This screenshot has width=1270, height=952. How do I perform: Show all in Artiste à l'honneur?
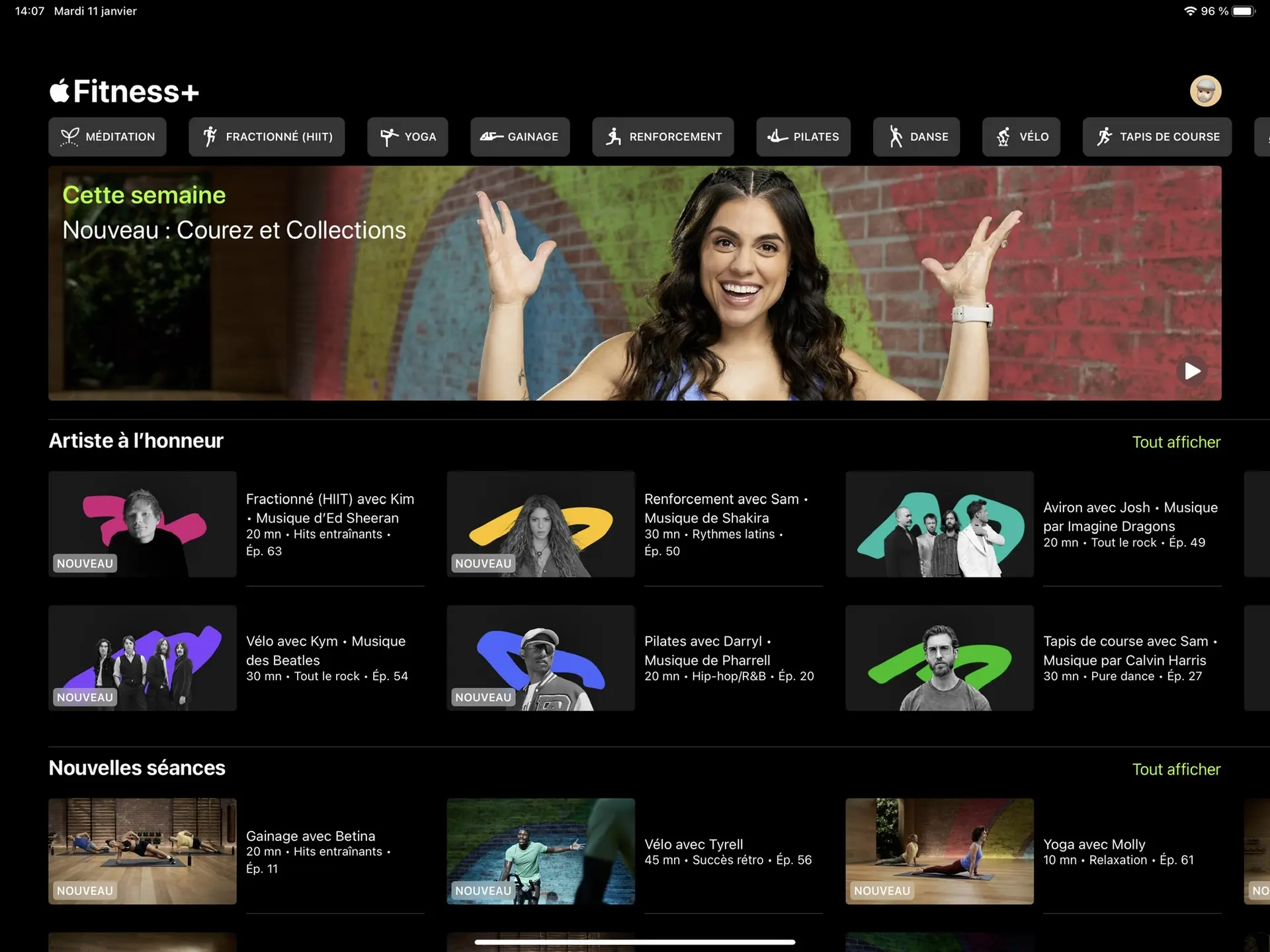(1175, 442)
